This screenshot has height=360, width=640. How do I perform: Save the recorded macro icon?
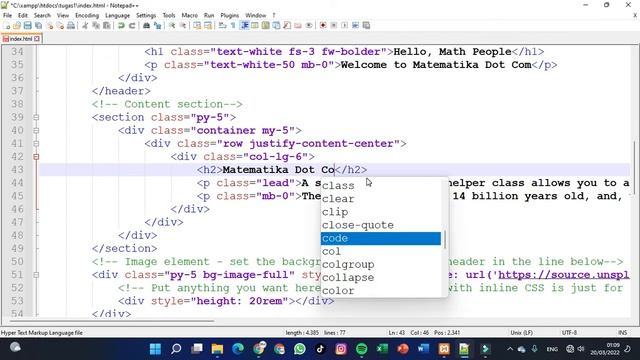pos(366,25)
